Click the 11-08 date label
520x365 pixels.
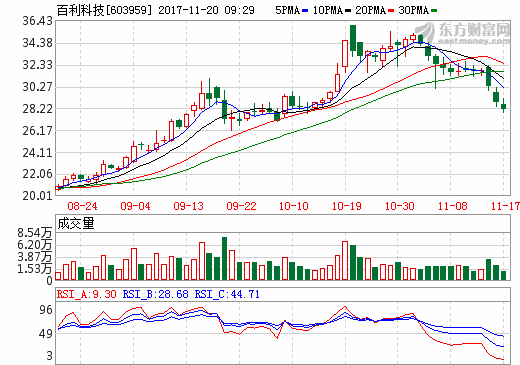click(x=453, y=206)
